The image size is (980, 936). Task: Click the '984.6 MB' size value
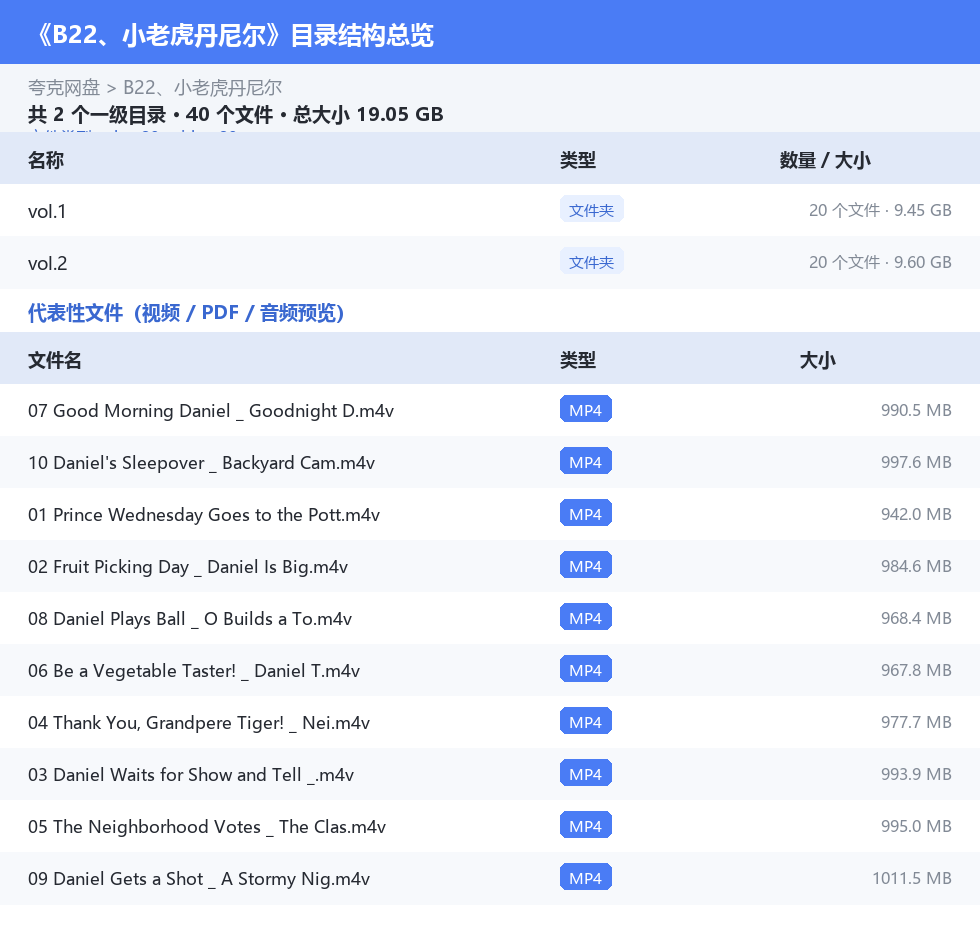(916, 565)
